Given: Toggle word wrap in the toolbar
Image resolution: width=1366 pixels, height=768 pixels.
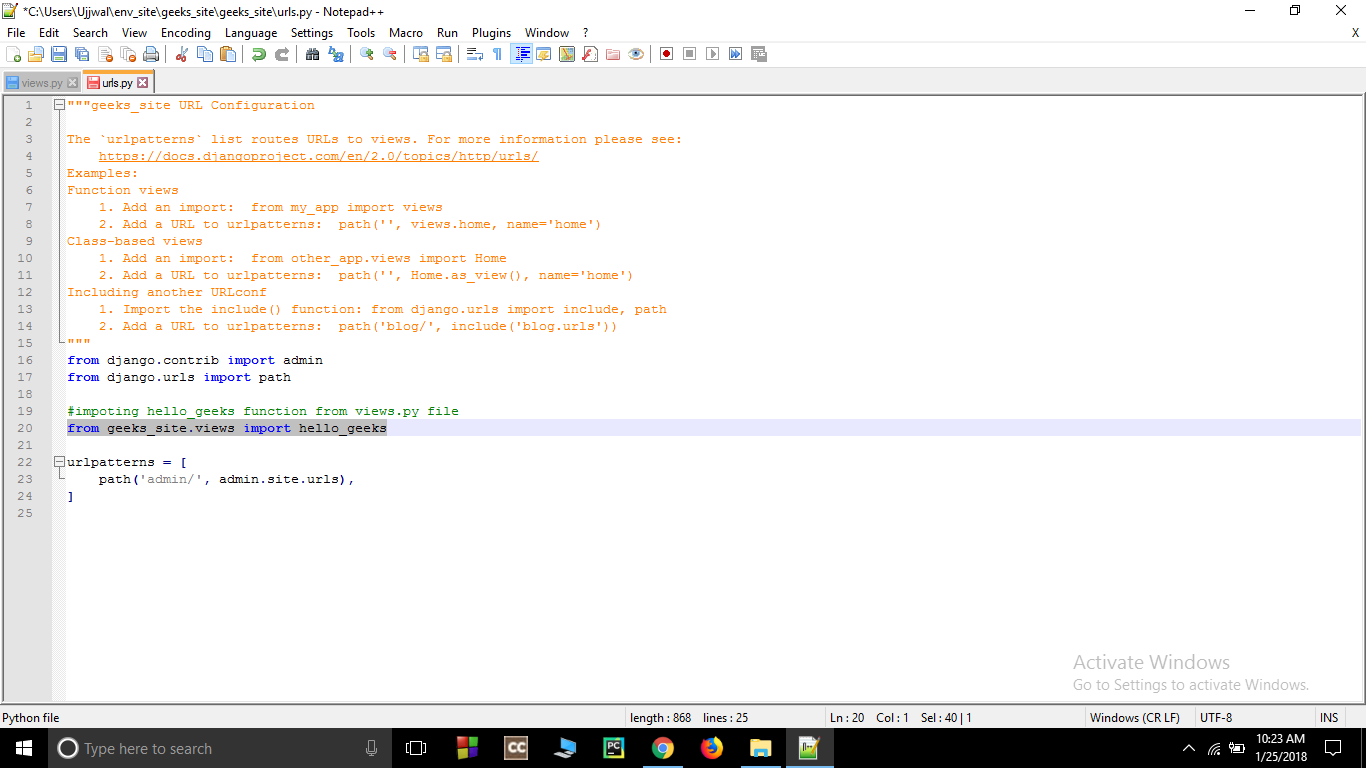Looking at the screenshot, I should tap(475, 54).
